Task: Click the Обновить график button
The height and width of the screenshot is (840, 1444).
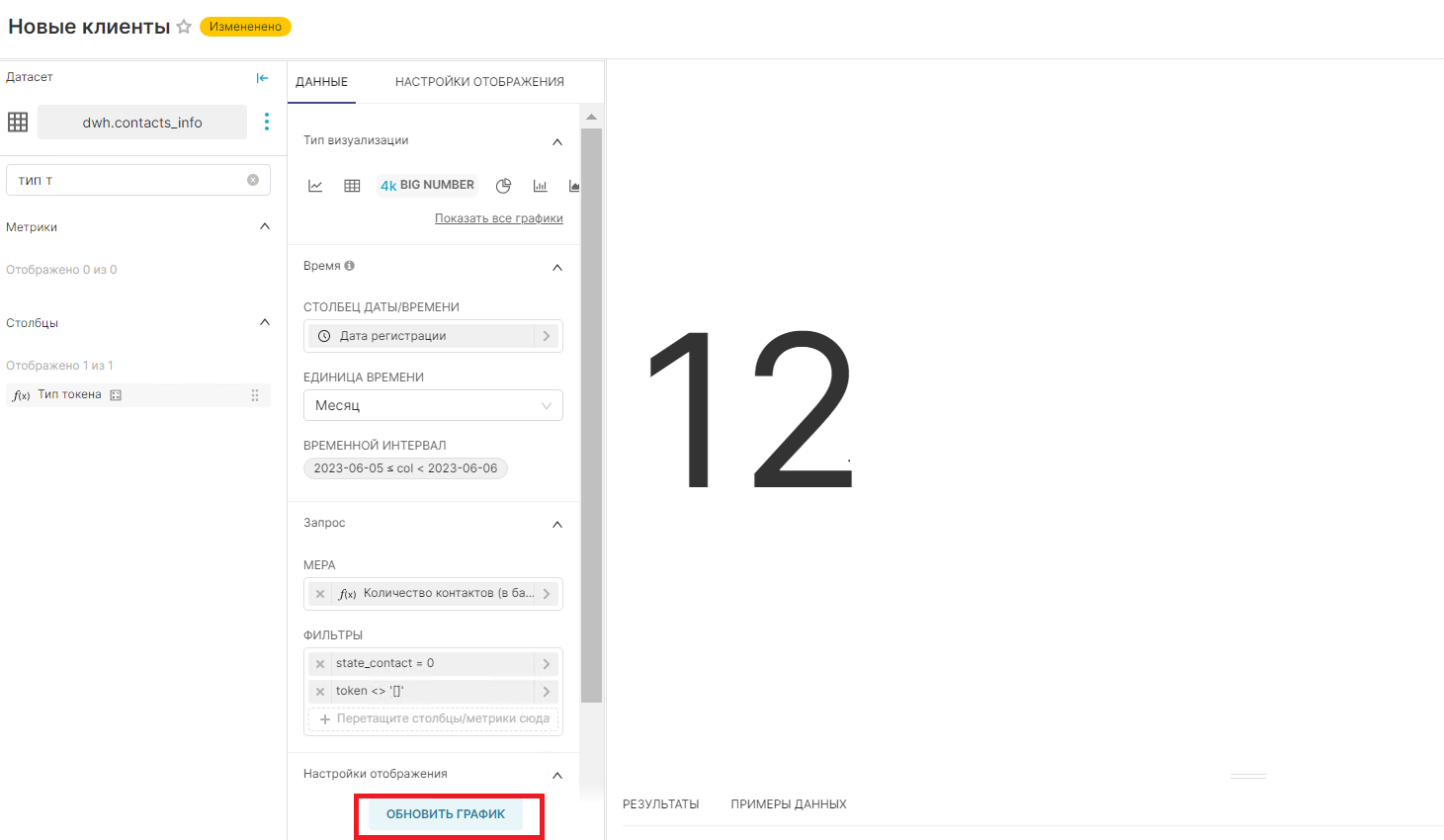Action: 446,814
